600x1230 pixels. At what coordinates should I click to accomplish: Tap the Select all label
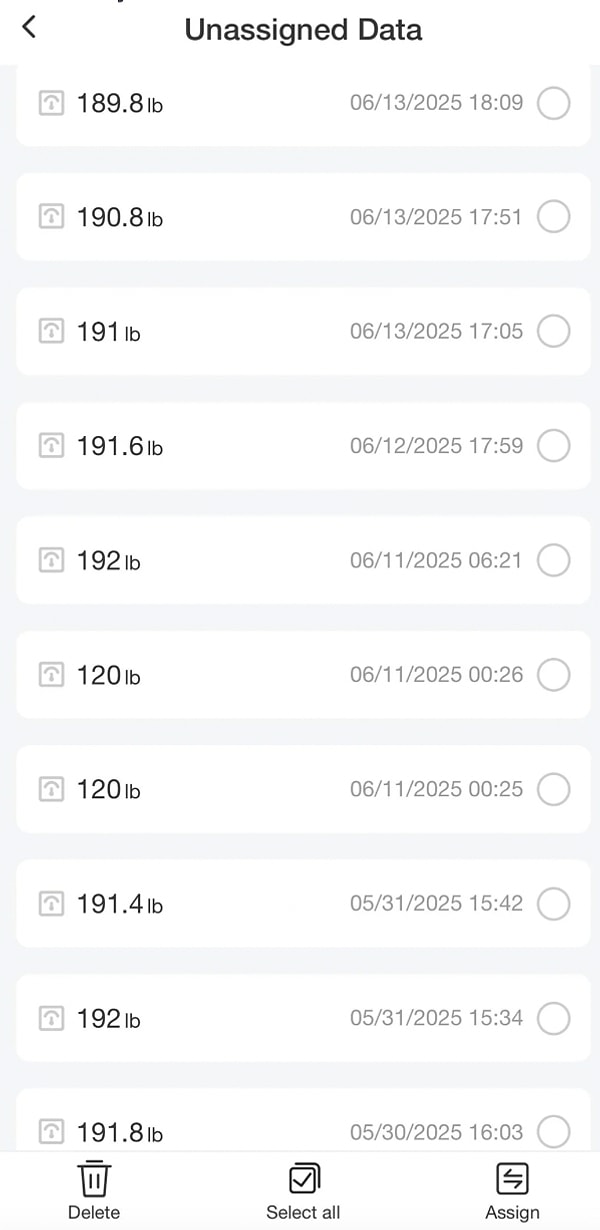[x=303, y=1212]
